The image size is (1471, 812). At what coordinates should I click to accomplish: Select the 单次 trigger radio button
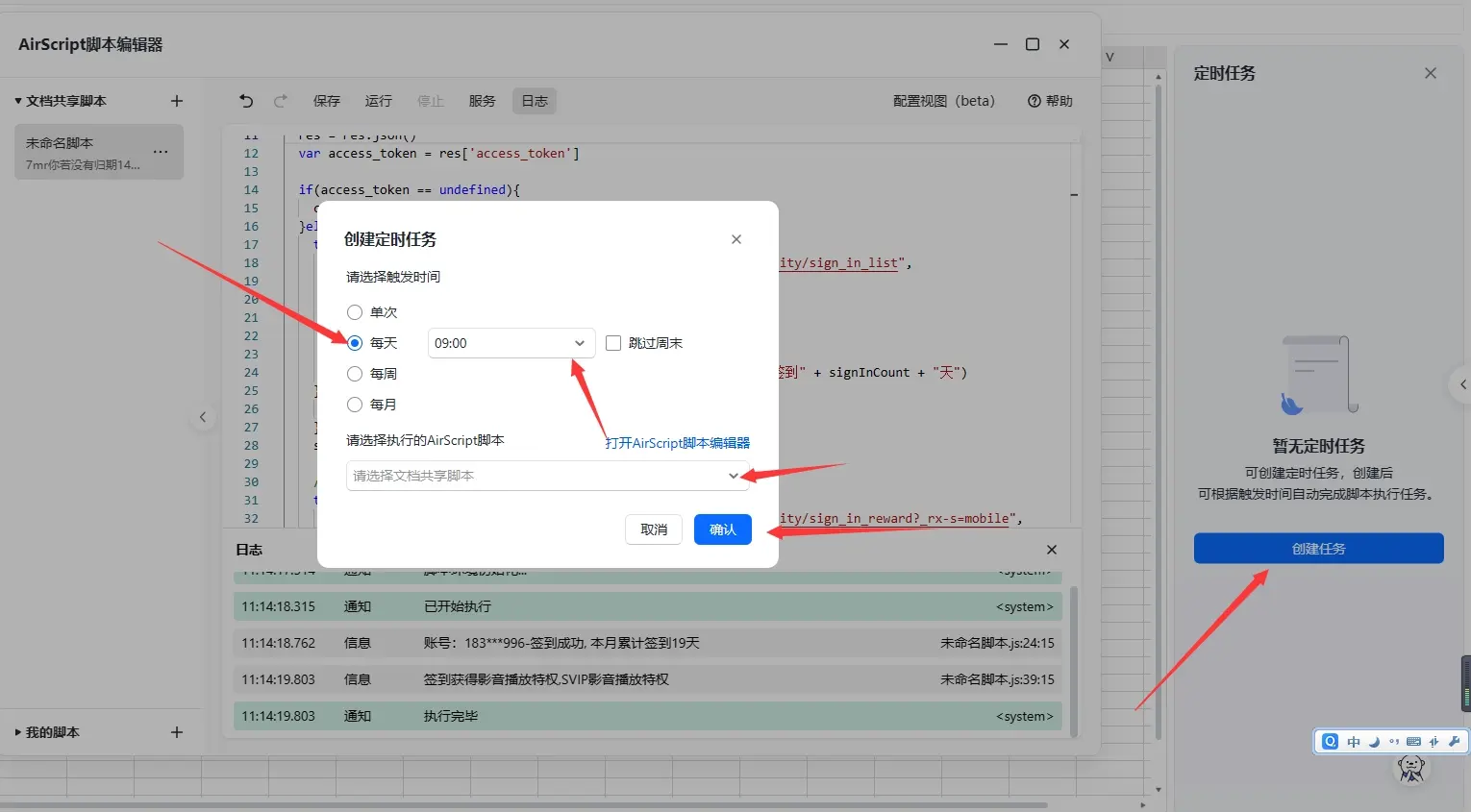tap(355, 312)
